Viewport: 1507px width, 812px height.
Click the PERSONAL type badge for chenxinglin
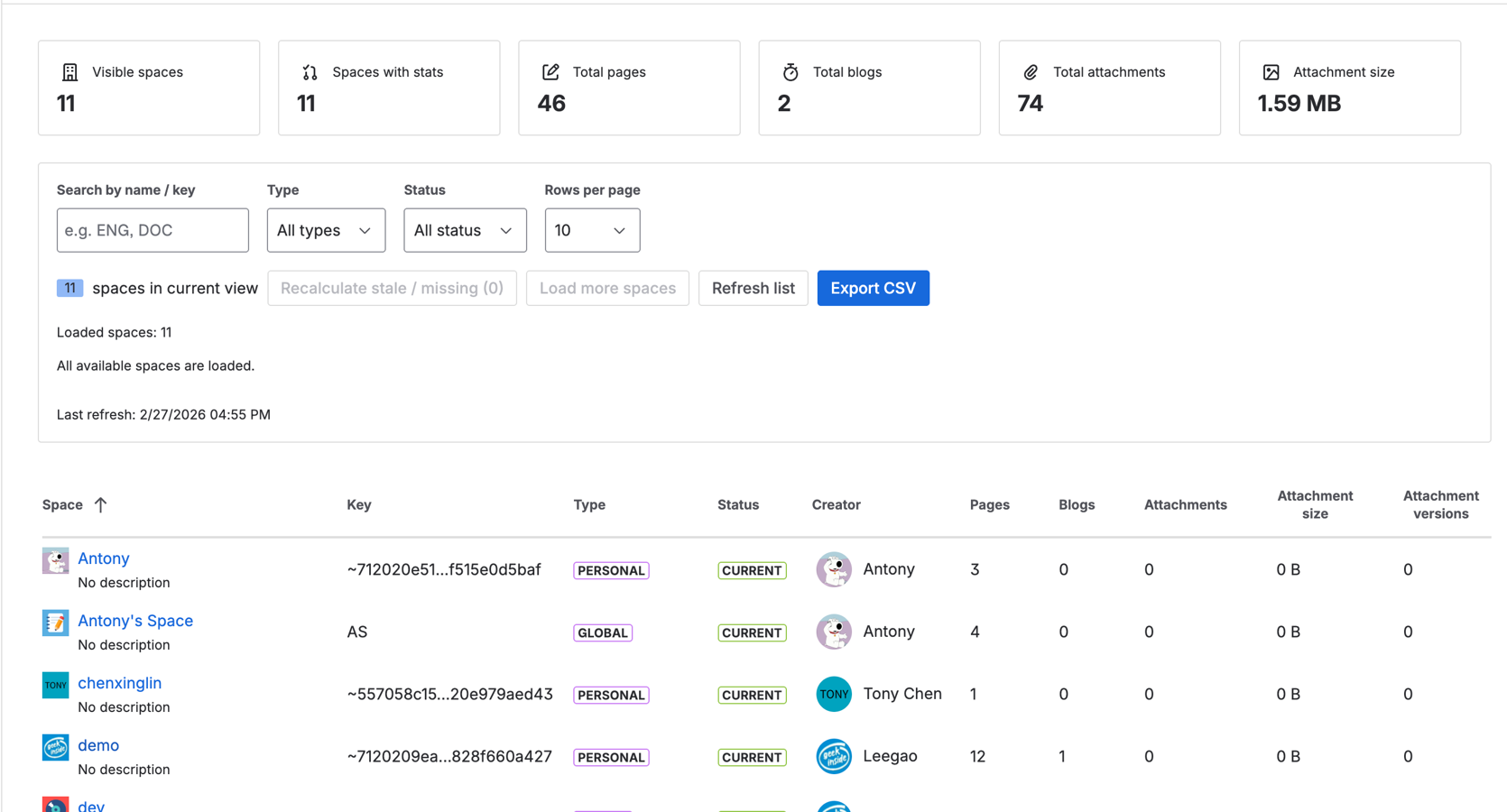pos(611,695)
